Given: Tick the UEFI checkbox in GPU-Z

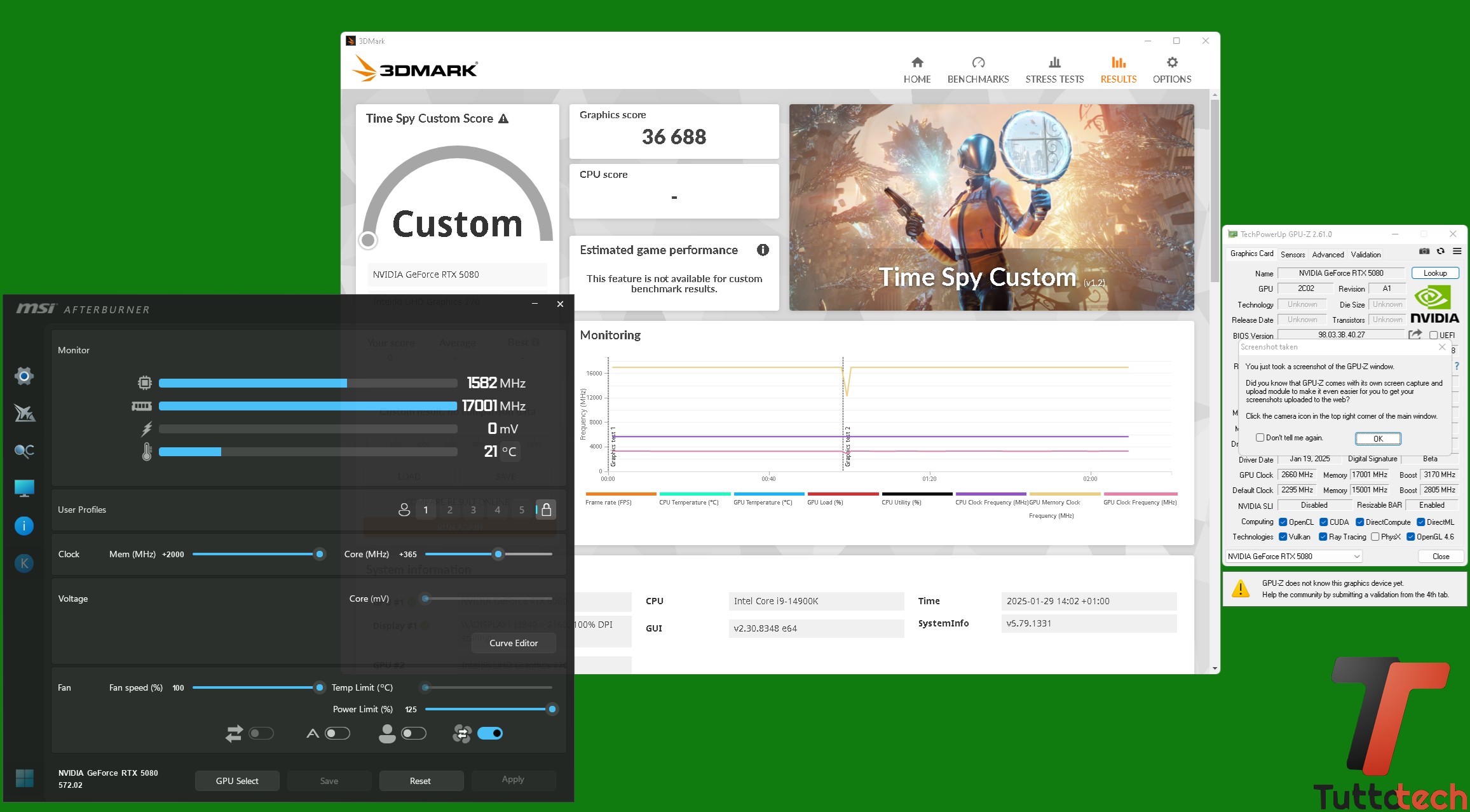Looking at the screenshot, I should pos(1434,335).
